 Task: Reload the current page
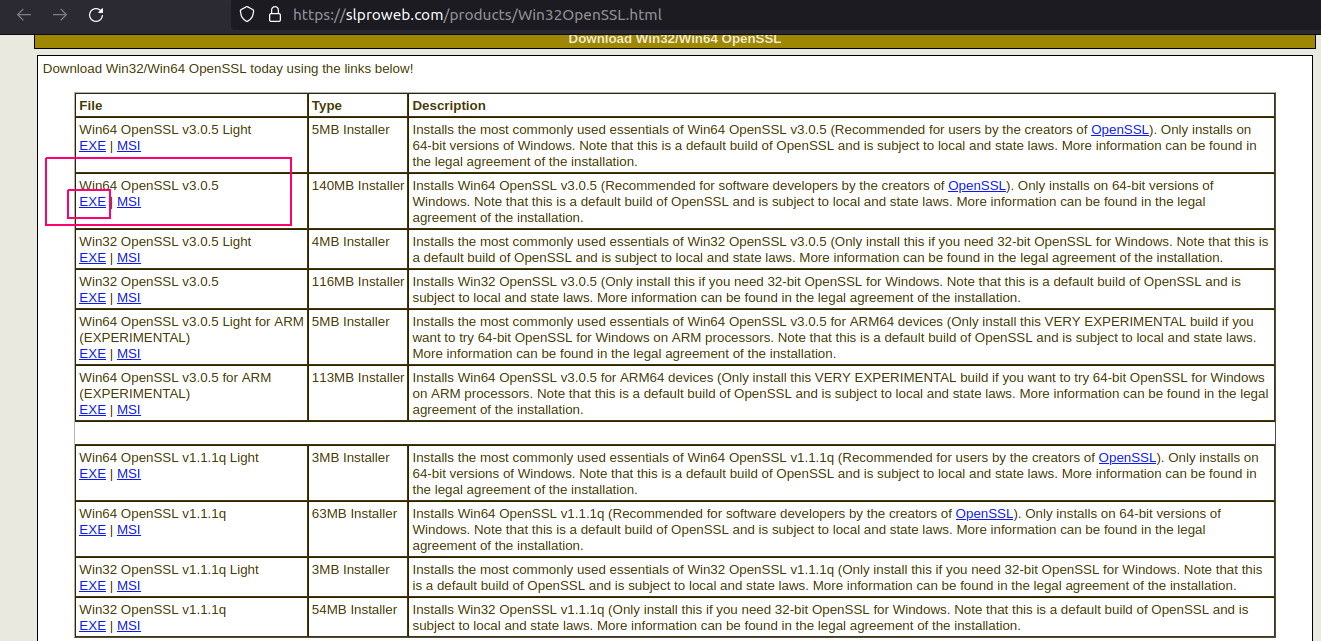96,15
